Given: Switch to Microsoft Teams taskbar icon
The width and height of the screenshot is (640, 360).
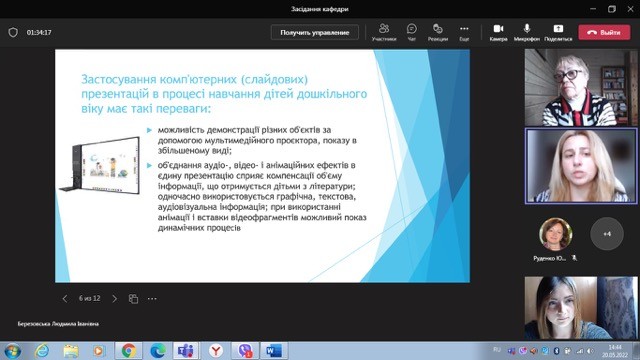Looking at the screenshot, I should (x=186, y=351).
